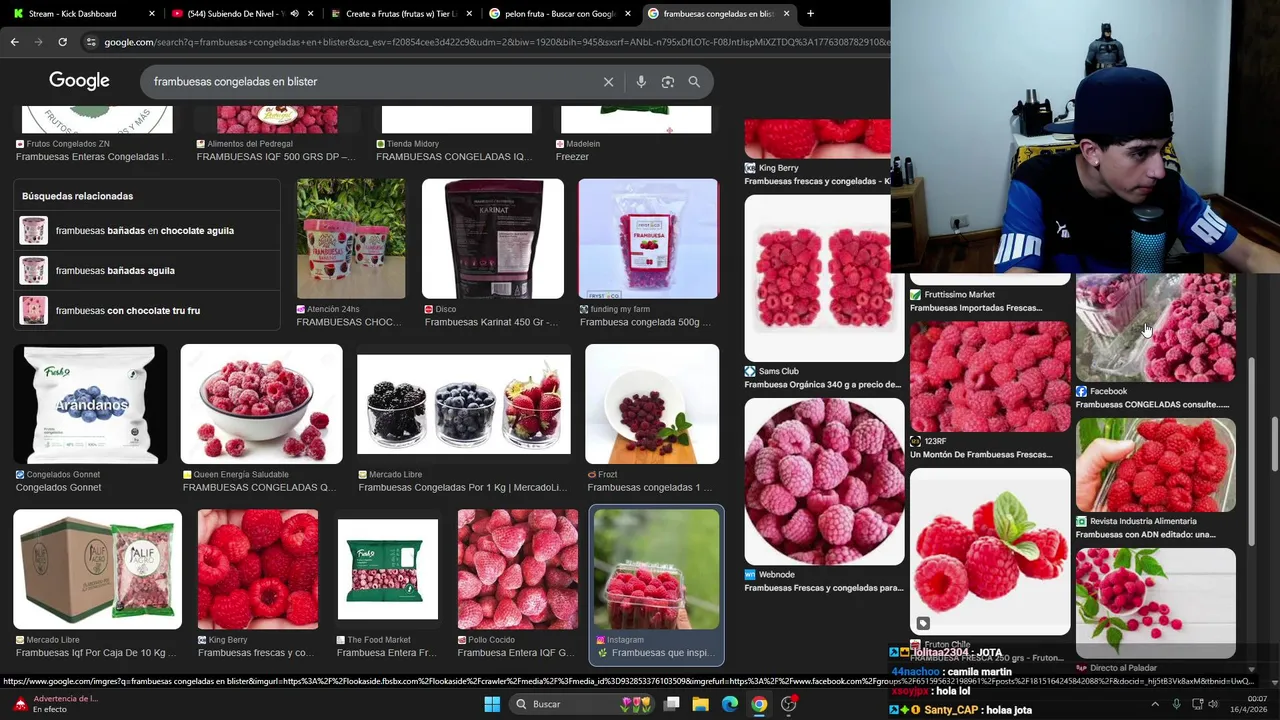Launch Microsoft Edge from taskbar
Screen dimensions: 1280x720
pyautogui.click(x=730, y=704)
